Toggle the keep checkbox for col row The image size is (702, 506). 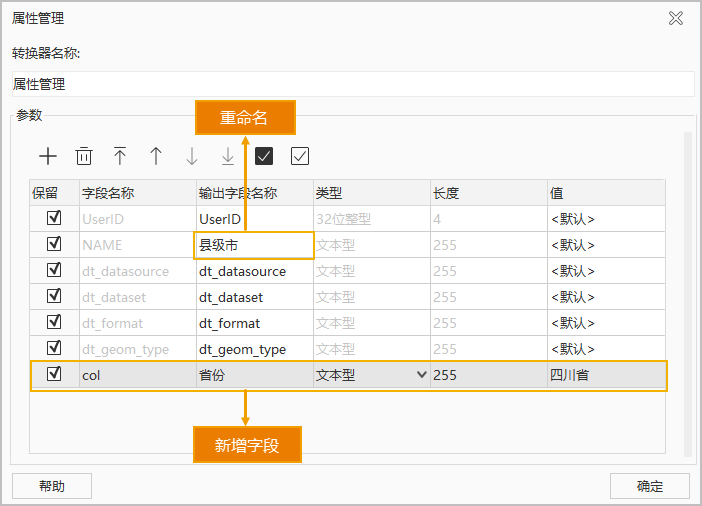pyautogui.click(x=54, y=374)
